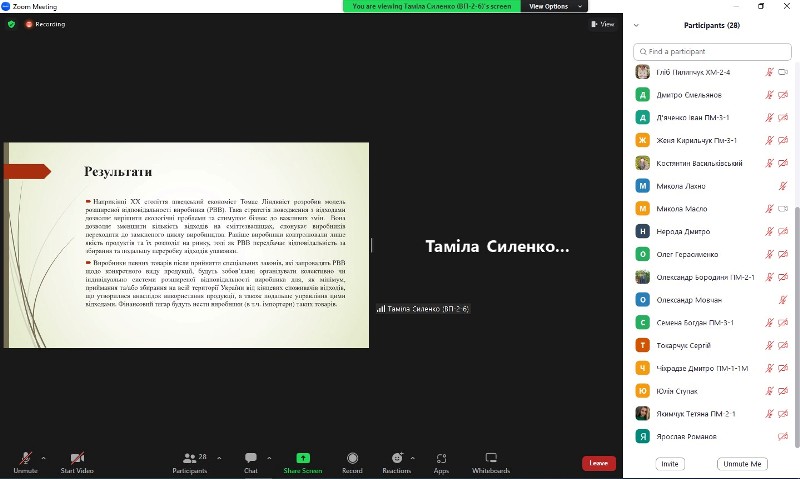Click Микола Масло's camera icon
Viewport: 800px width, 479px height.
tap(783, 209)
